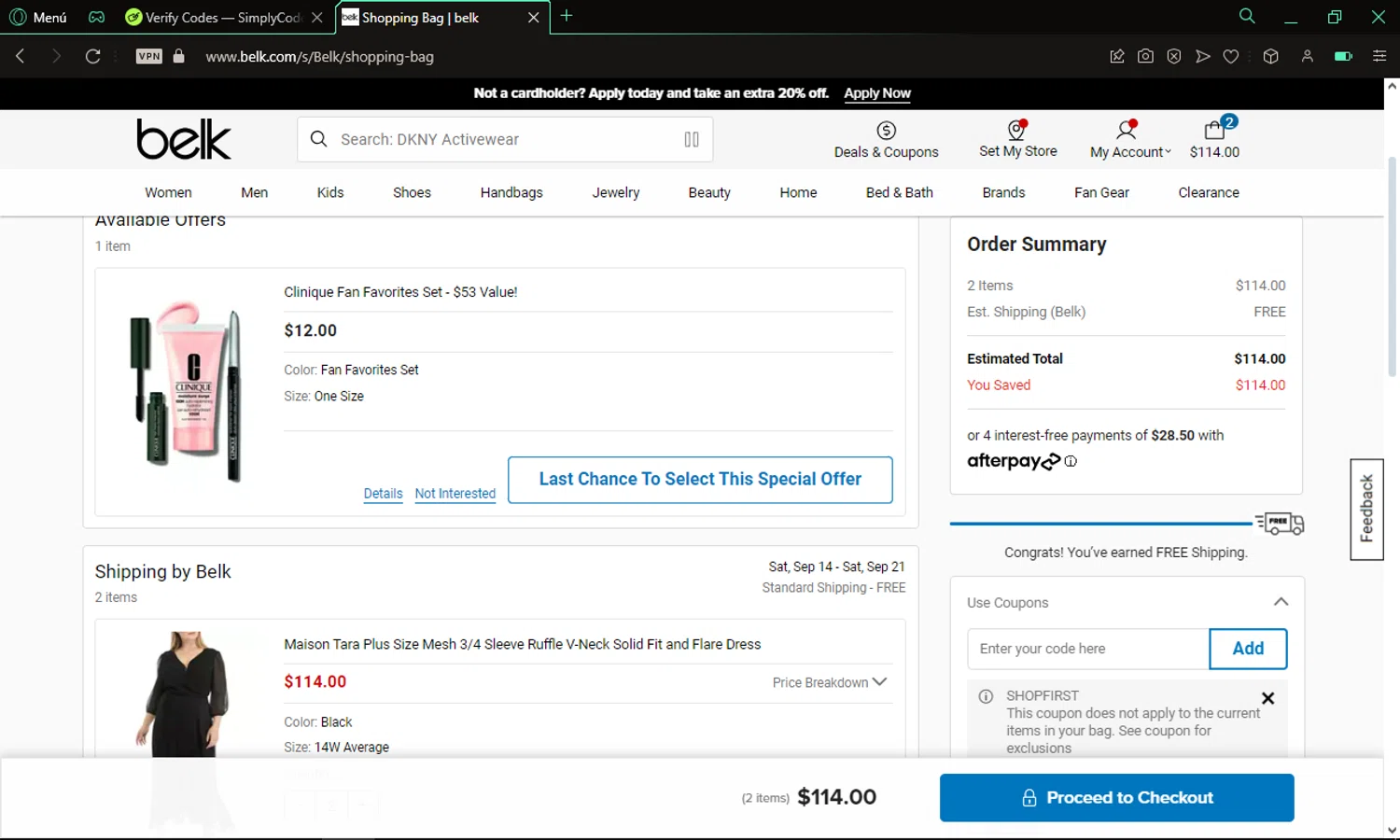Open the Home category menu
The image size is (1400, 840).
(x=799, y=192)
